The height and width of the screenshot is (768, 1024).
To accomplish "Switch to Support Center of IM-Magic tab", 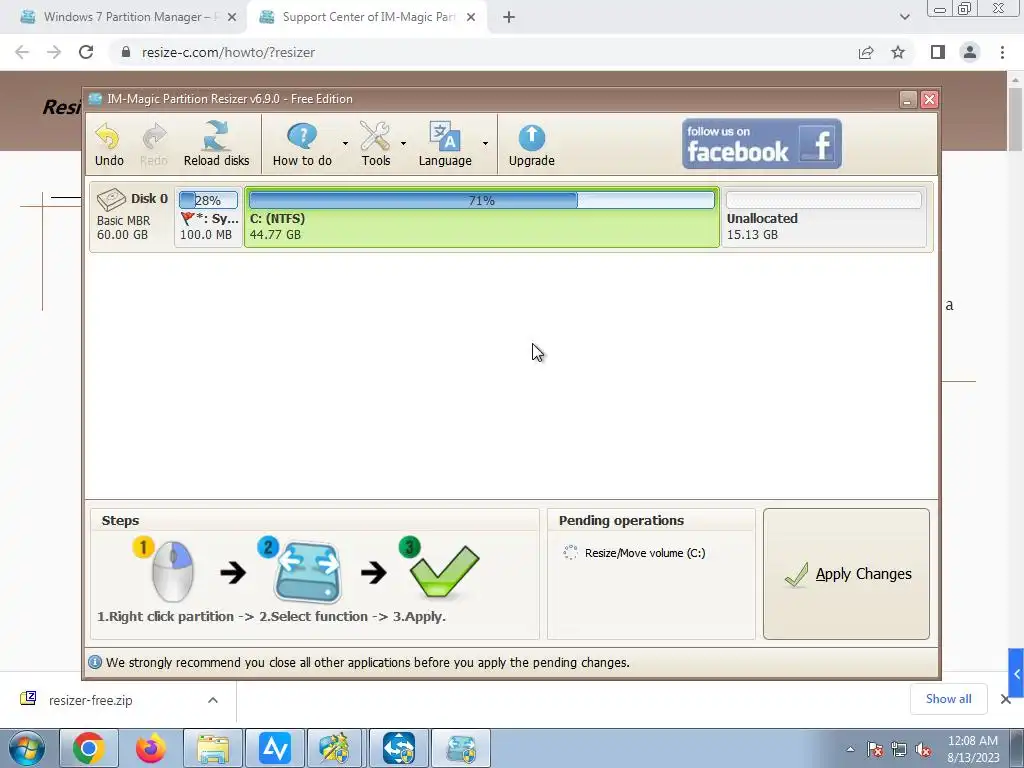I will (367, 17).
